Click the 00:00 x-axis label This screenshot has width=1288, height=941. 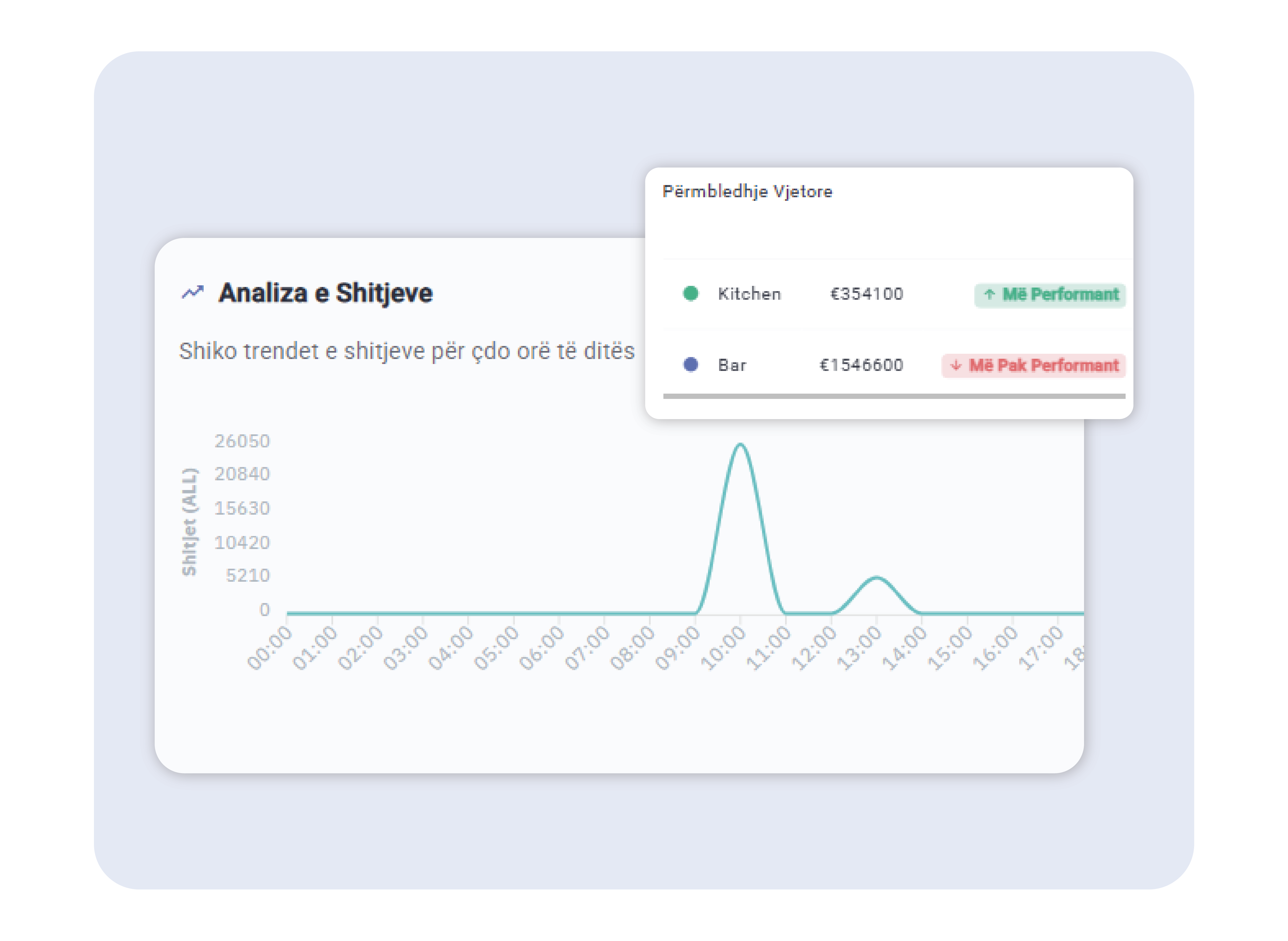coord(269,648)
